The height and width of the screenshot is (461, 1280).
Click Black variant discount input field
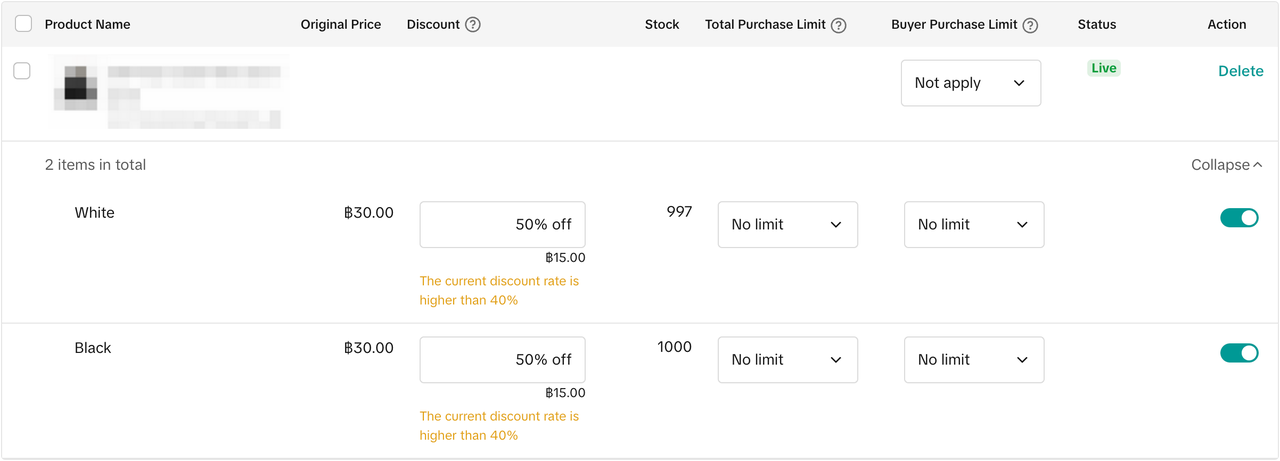point(502,360)
